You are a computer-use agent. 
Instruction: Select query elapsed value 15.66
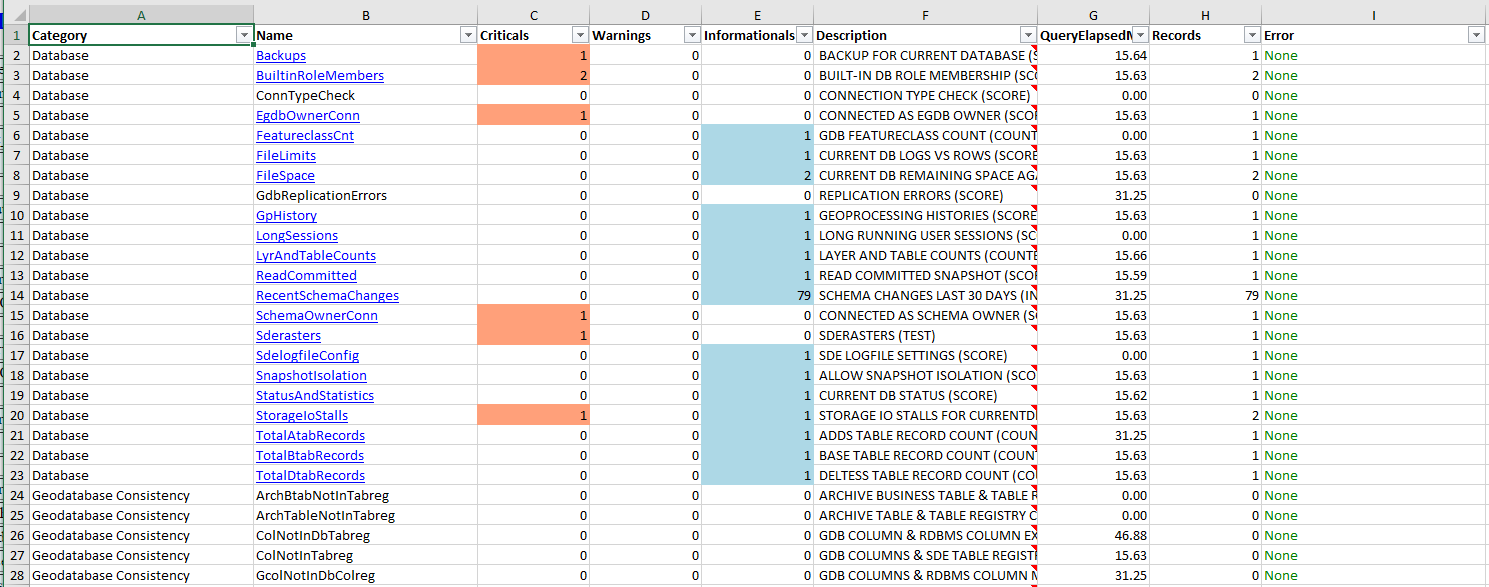tap(1094, 255)
